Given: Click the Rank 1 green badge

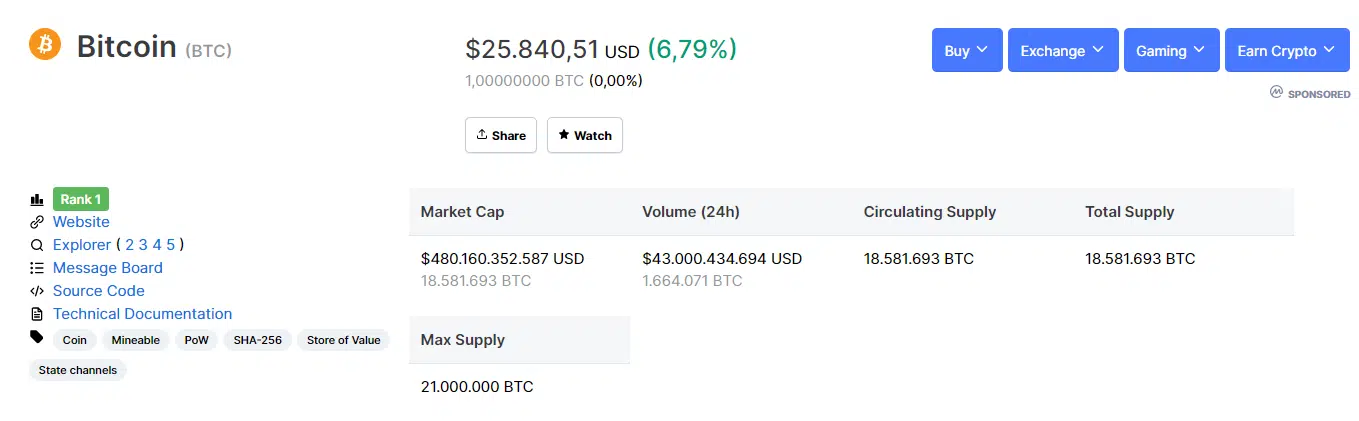Looking at the screenshot, I should click(x=80, y=199).
